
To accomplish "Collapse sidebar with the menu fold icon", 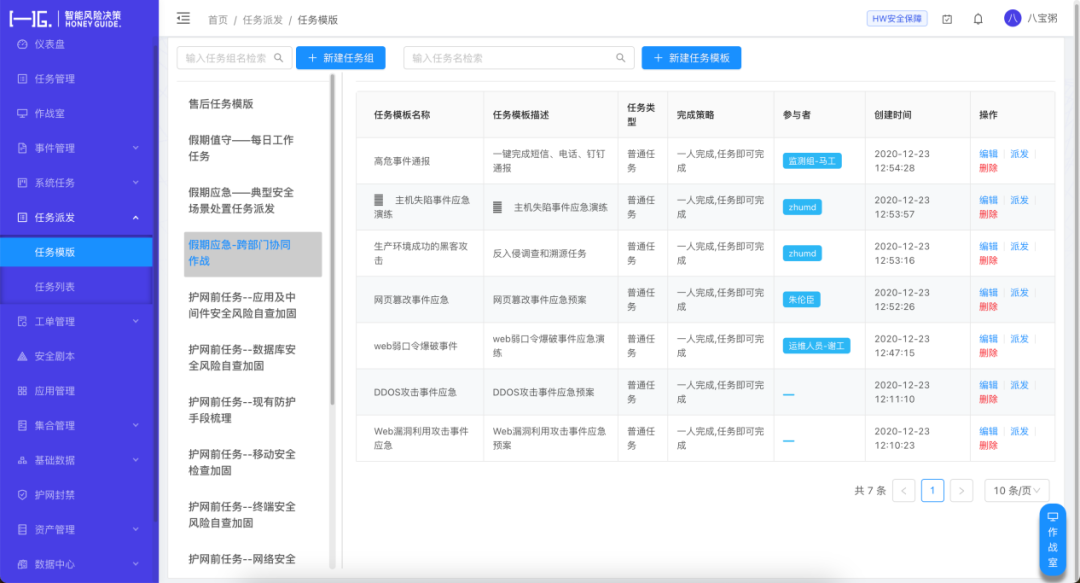I will click(183, 19).
